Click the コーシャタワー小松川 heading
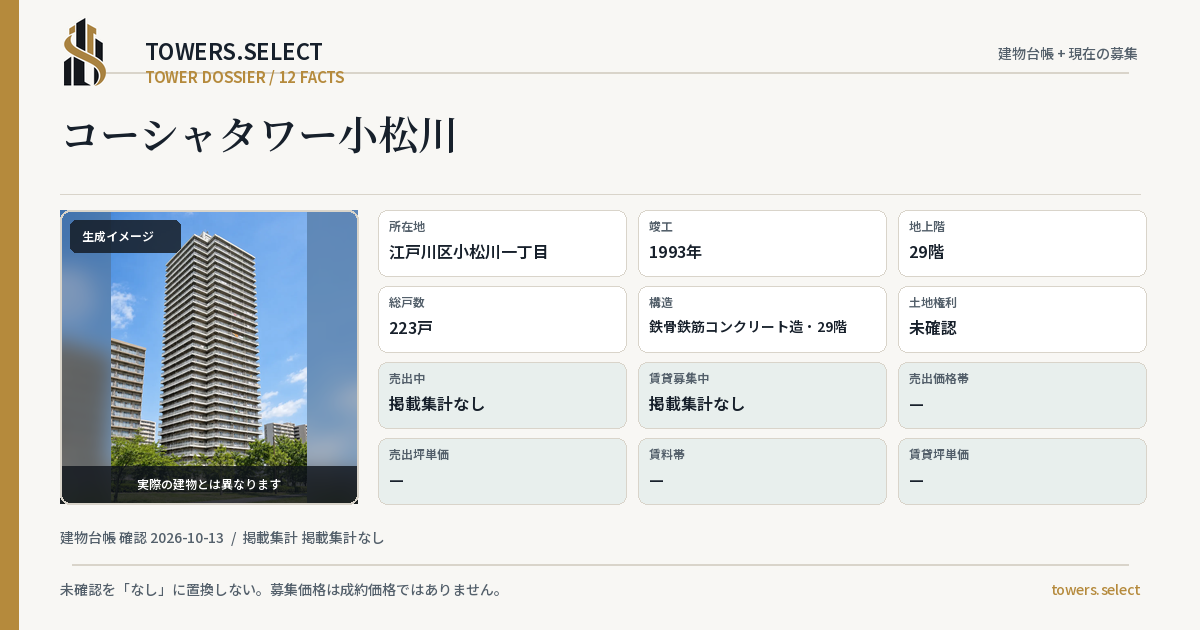 (260, 136)
